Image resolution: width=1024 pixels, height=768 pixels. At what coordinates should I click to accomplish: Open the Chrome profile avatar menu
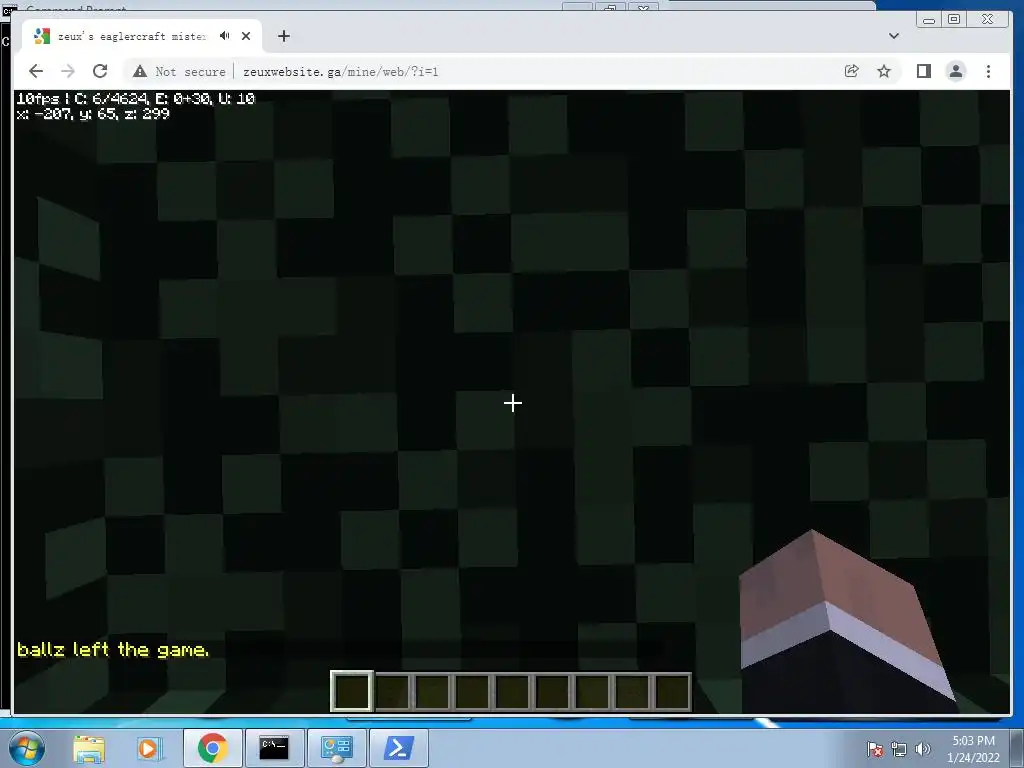[x=955, y=71]
